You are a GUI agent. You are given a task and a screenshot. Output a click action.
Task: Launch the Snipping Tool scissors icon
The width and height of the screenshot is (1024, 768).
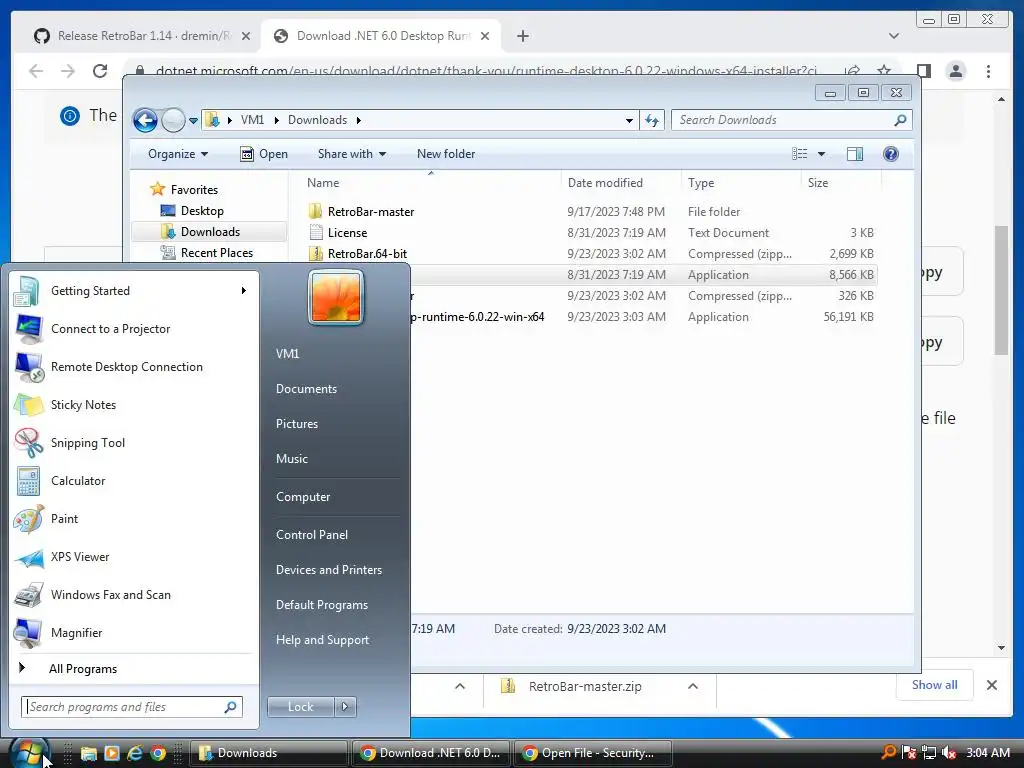28,443
